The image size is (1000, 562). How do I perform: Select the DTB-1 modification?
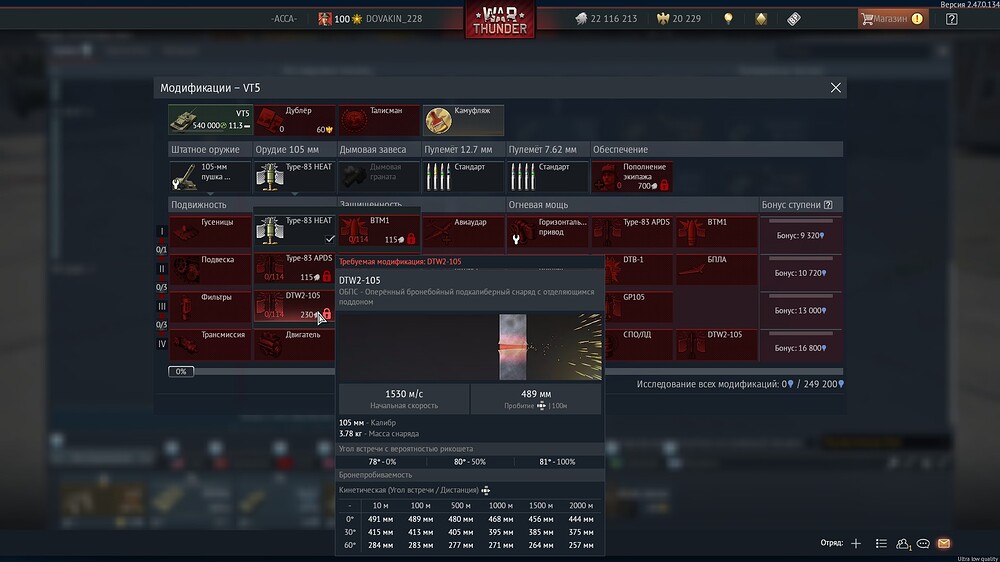point(638,270)
